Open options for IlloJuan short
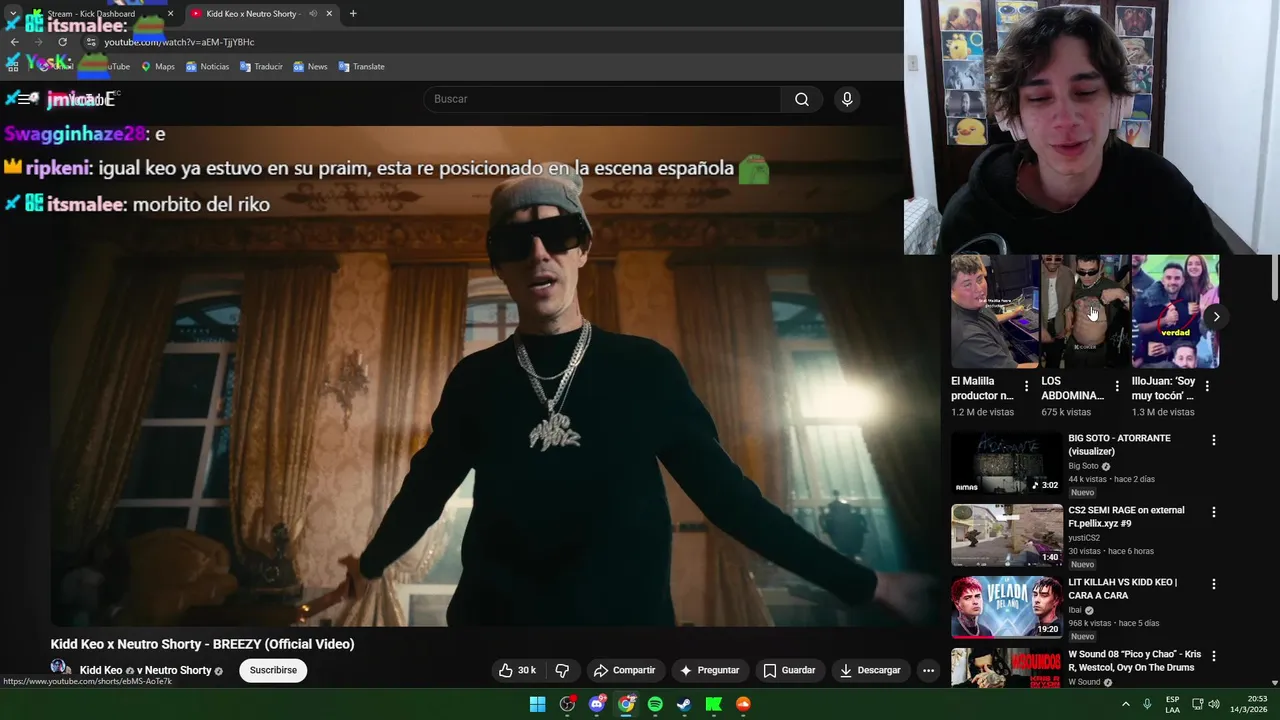Image resolution: width=1280 pixels, height=720 pixels. [1207, 386]
